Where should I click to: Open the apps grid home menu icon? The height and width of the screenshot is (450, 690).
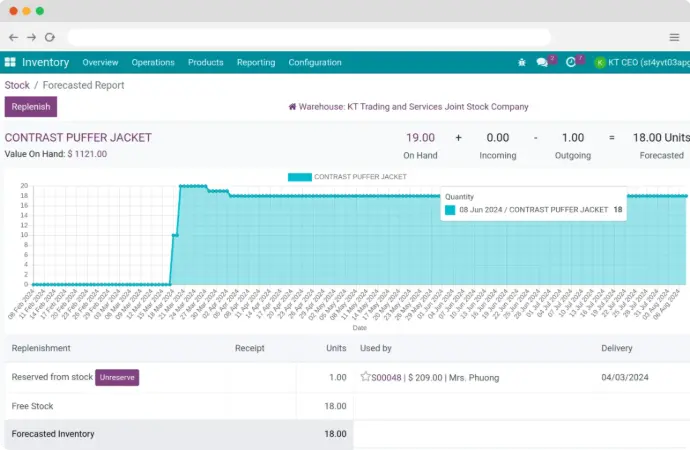click(x=11, y=62)
